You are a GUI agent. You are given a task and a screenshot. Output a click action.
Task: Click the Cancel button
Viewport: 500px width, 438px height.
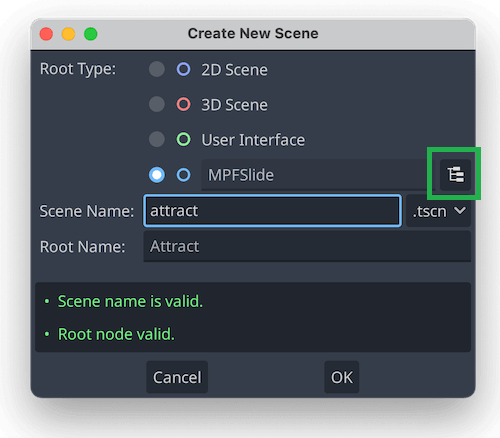[x=177, y=377]
